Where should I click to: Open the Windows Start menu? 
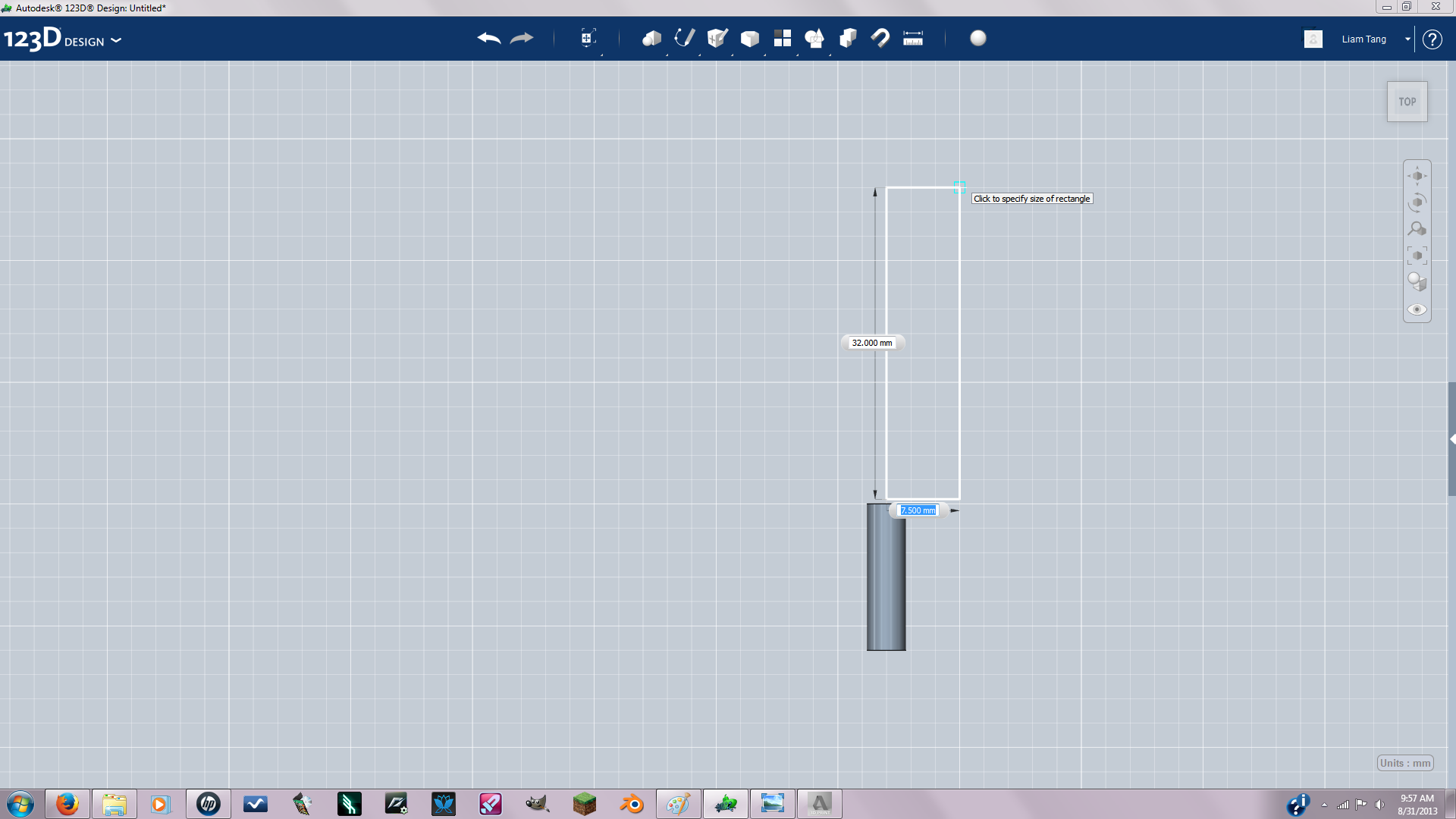tap(20, 804)
